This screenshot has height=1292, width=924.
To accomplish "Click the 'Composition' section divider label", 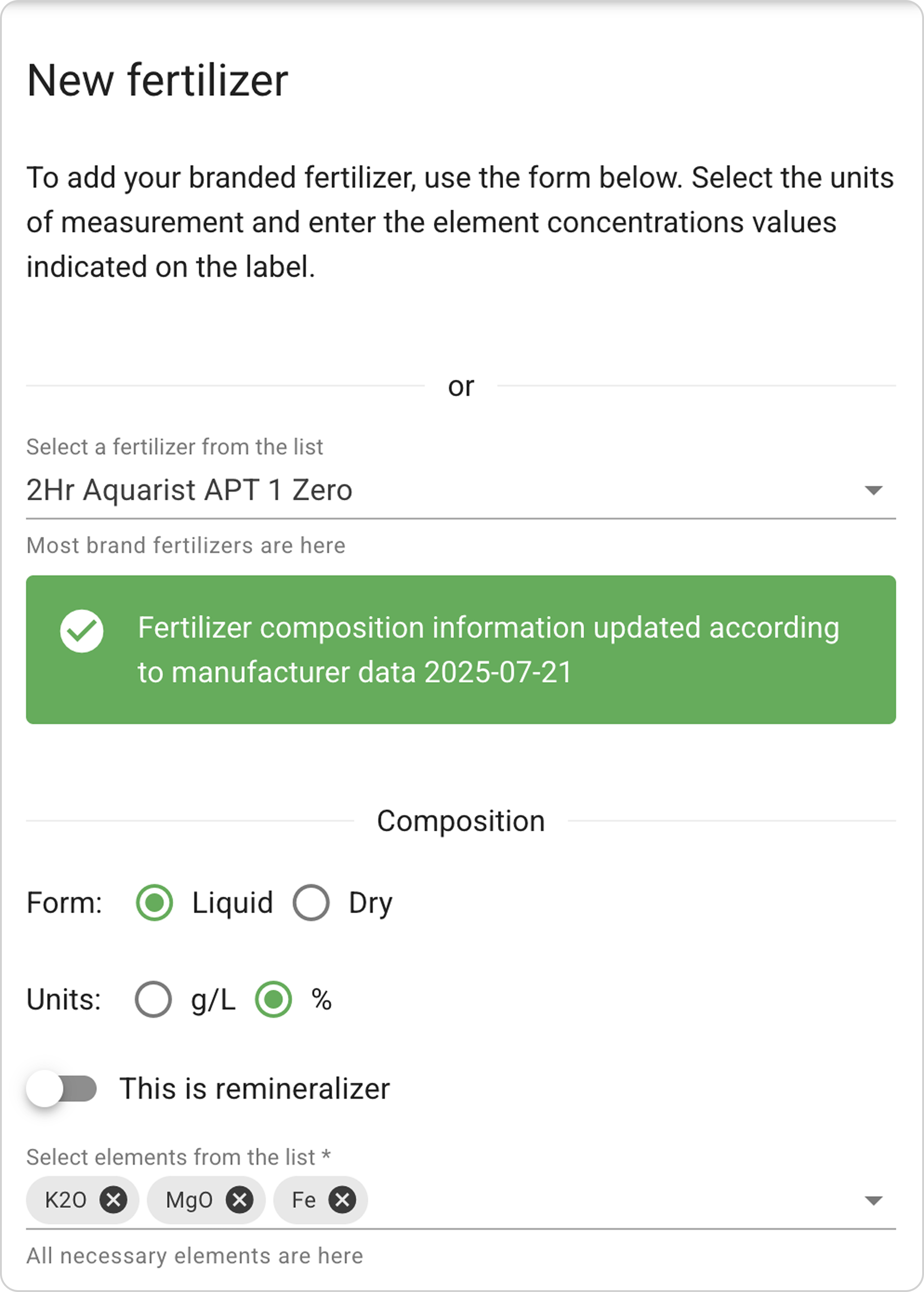I will pos(461,821).
